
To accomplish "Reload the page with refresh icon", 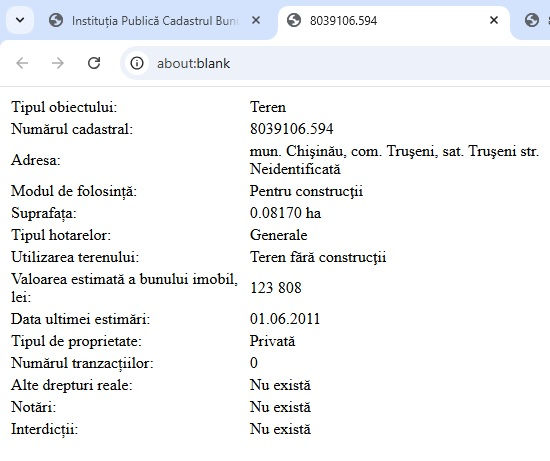I will point(94,63).
